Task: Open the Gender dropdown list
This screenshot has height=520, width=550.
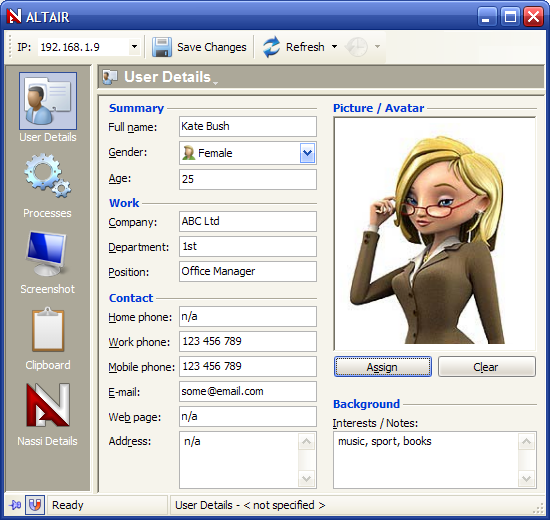Action: point(307,153)
